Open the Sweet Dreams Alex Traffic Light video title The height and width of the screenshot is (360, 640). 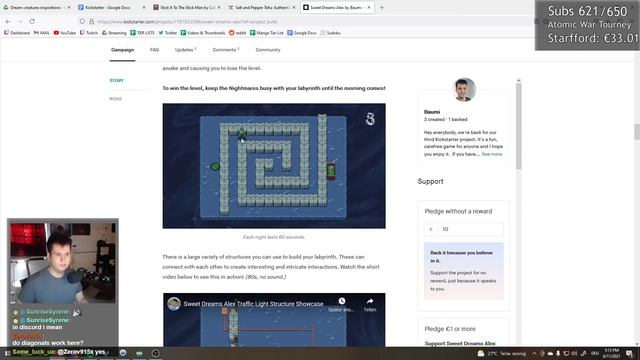253,304
